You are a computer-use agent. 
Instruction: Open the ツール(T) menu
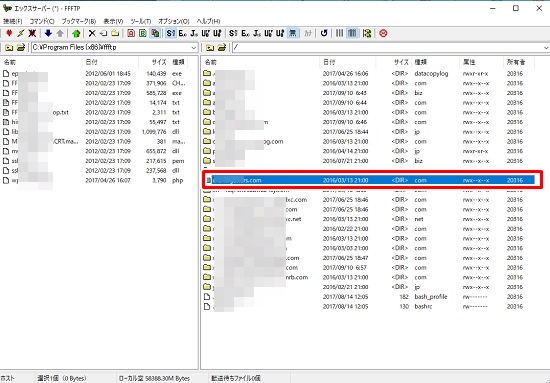click(140, 21)
